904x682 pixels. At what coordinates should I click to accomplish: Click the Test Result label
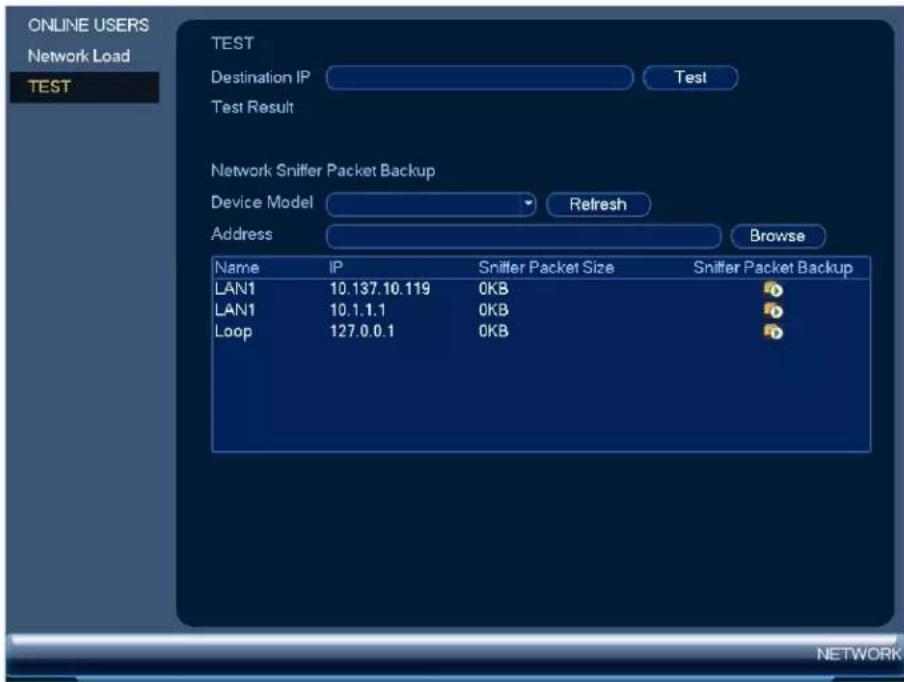253,107
